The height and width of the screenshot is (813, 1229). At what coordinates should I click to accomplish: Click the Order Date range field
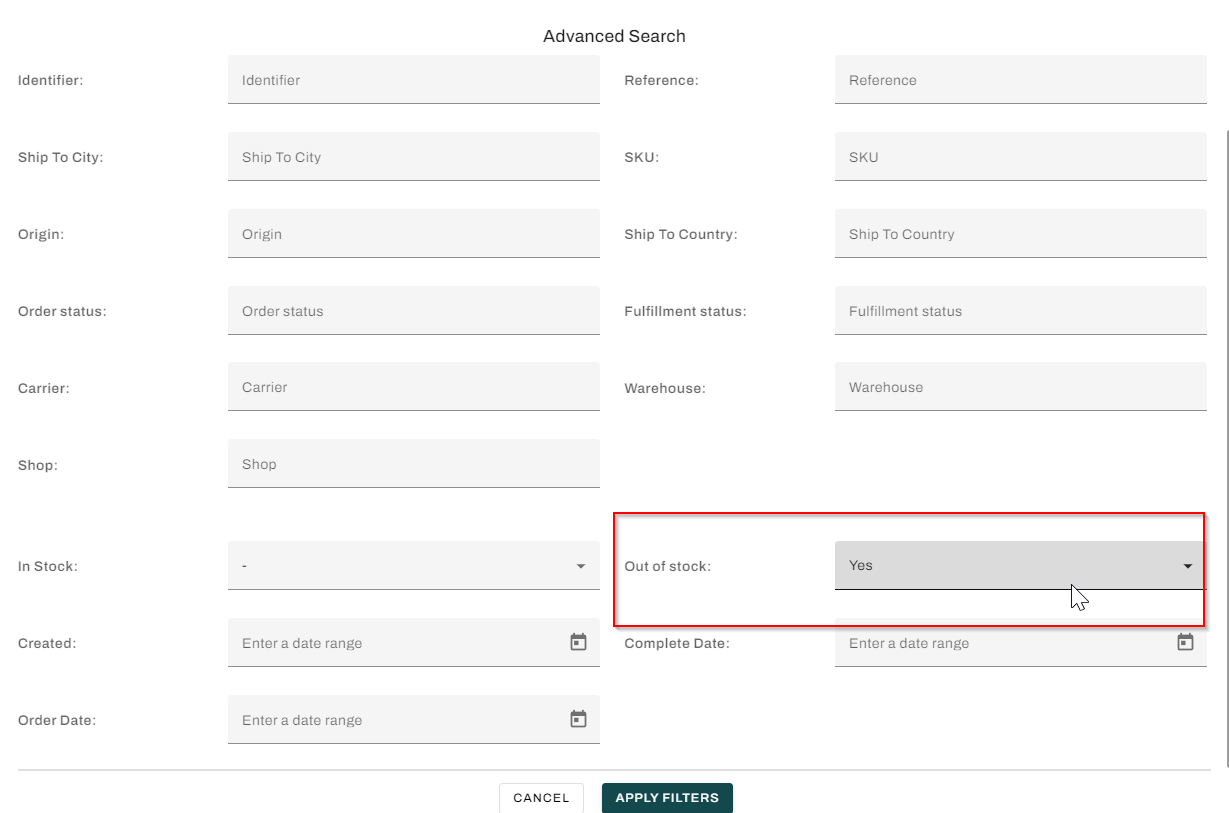(x=414, y=720)
